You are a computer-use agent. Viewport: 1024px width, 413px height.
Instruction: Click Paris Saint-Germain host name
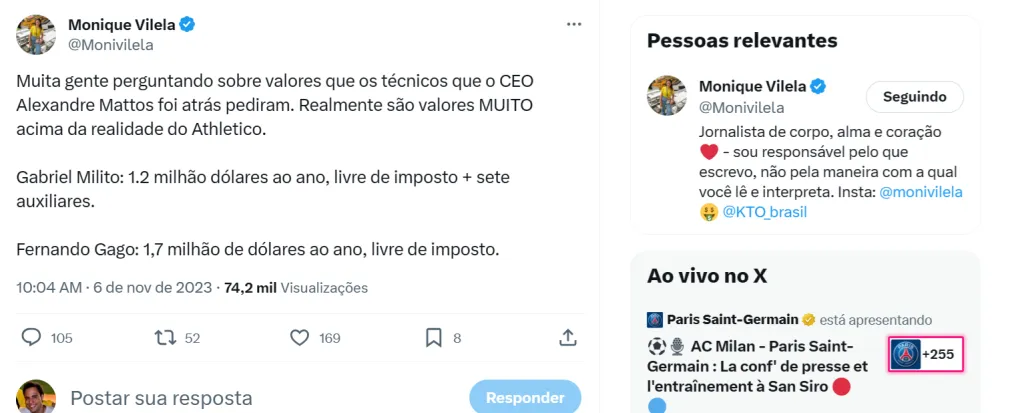732,320
